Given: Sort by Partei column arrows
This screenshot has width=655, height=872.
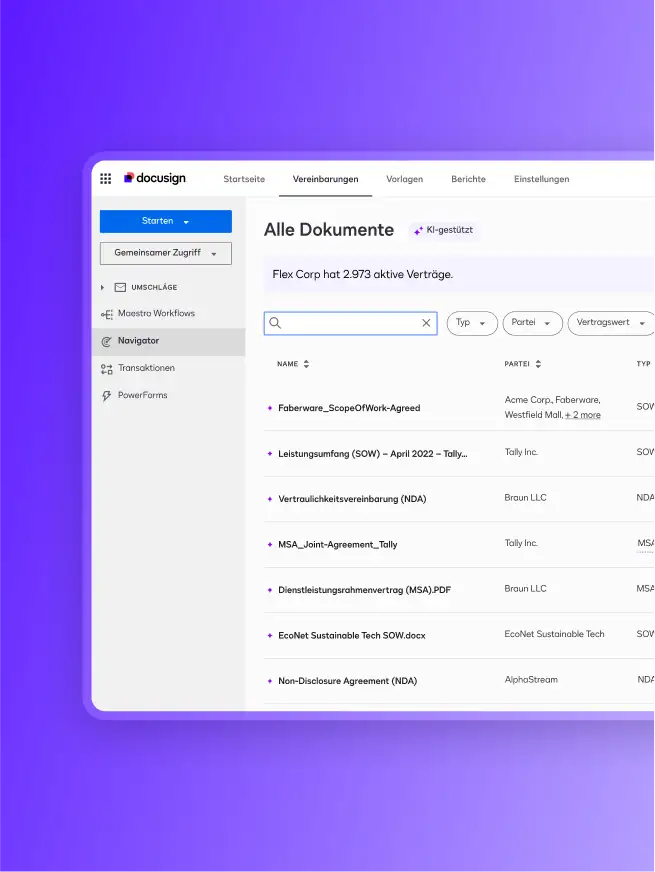Looking at the screenshot, I should coord(538,364).
